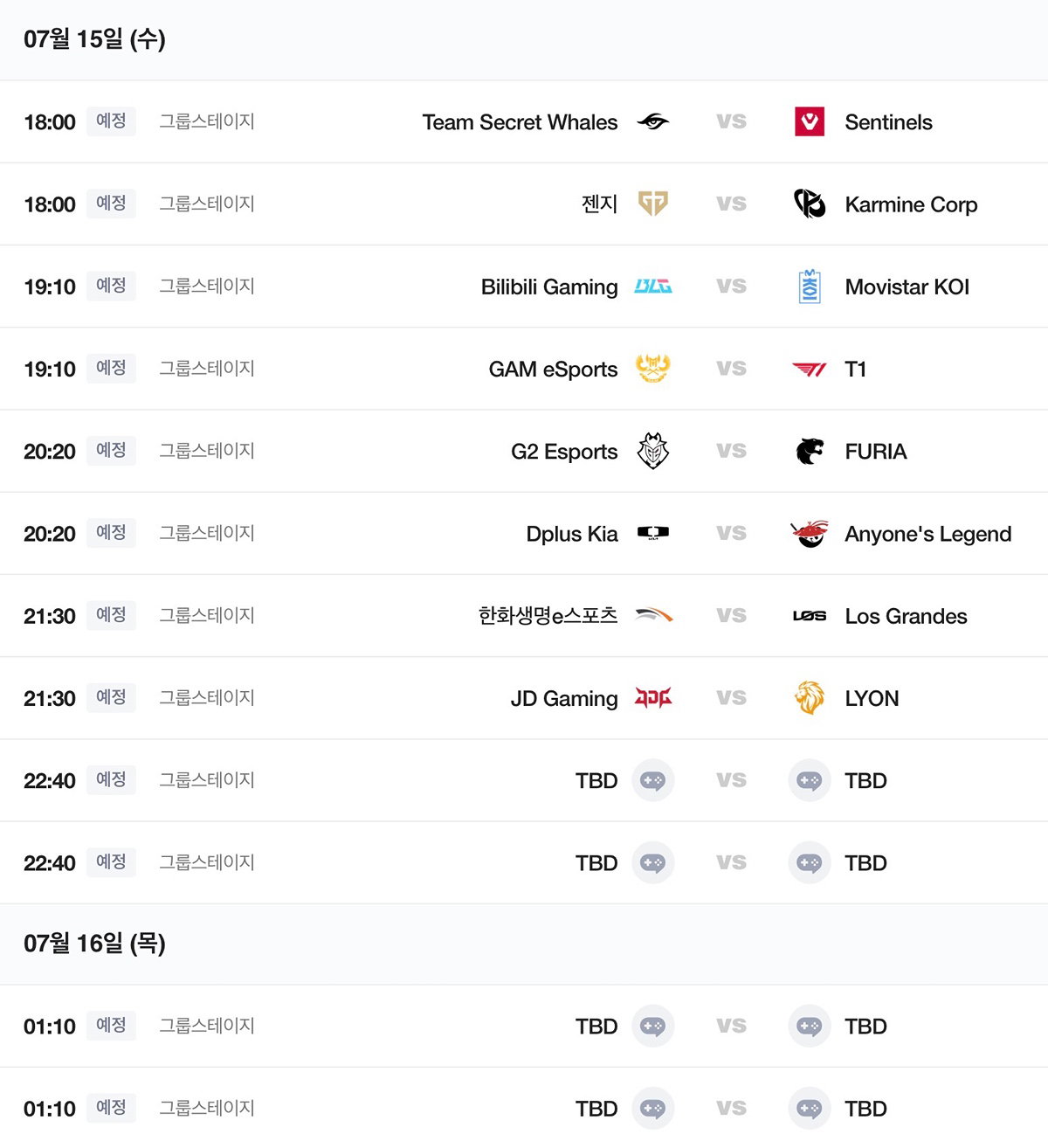Click 예정 badge of 21:30 JD Gaming match

pyautogui.click(x=111, y=697)
